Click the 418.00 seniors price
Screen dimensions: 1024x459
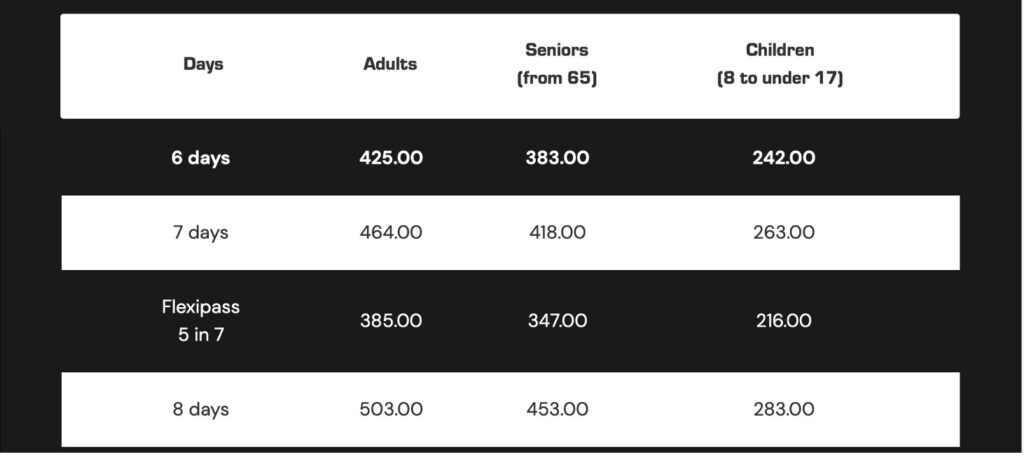(x=557, y=233)
